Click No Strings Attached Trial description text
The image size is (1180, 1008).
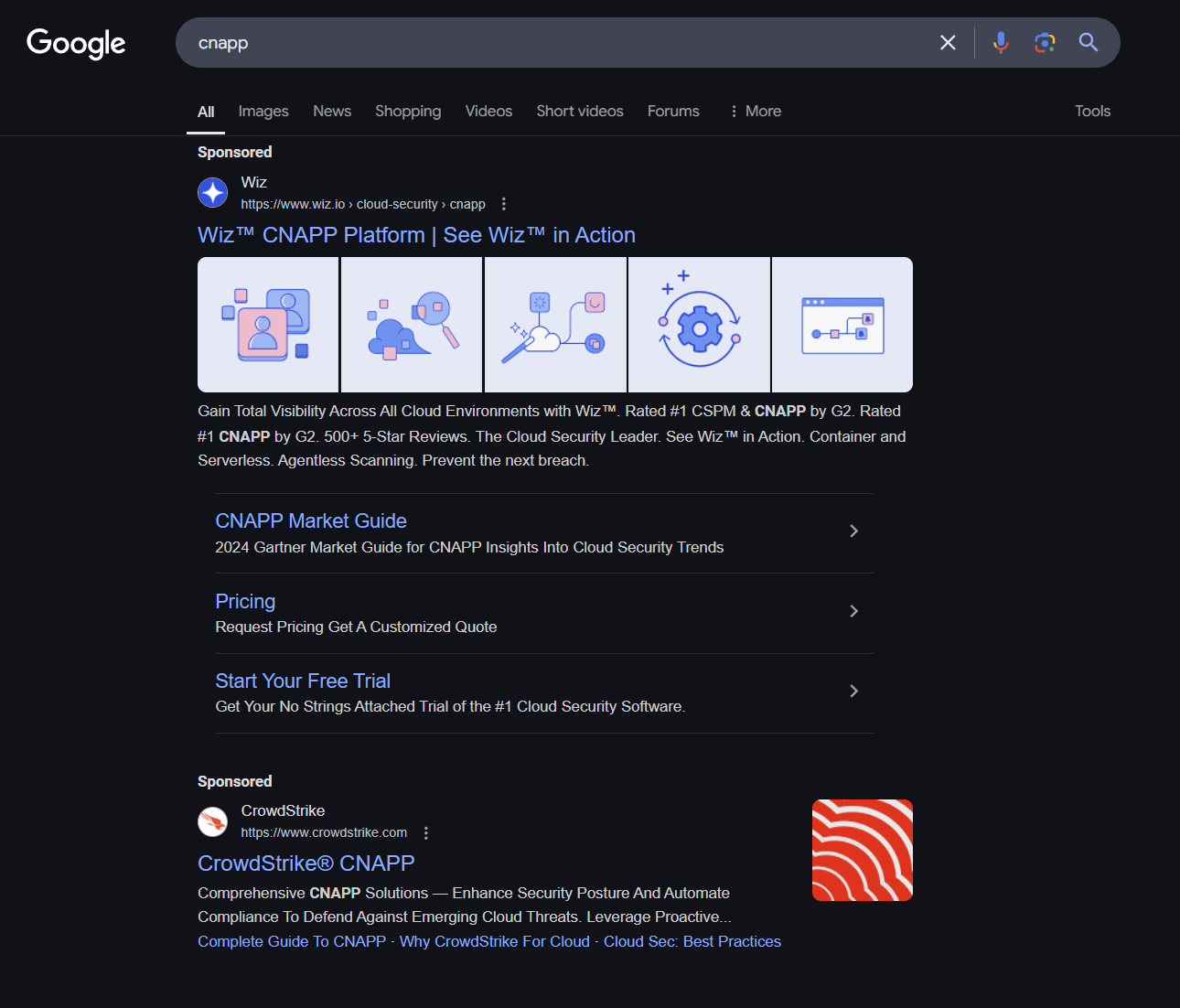pyautogui.click(x=450, y=706)
